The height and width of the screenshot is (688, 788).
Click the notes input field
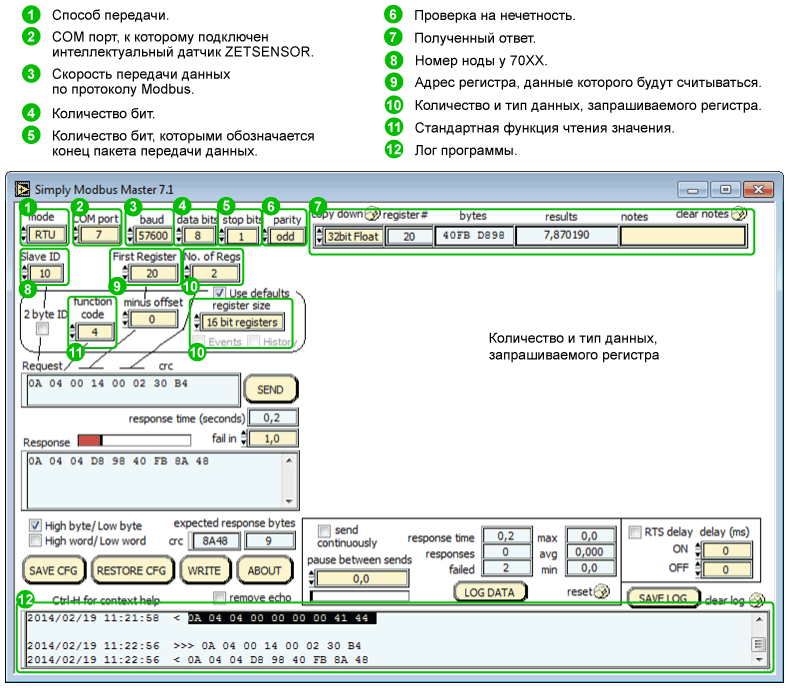coord(682,236)
